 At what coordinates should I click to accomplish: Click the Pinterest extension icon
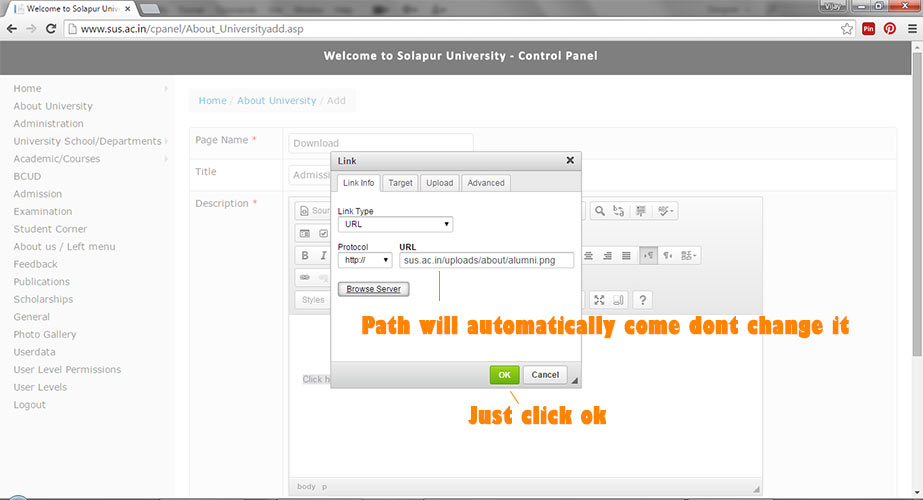pyautogui.click(x=890, y=29)
